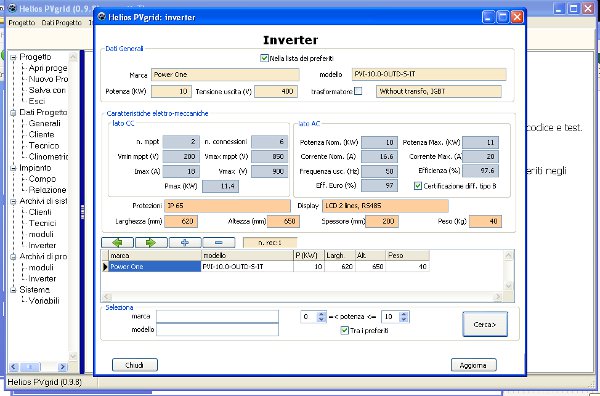The image size is (600, 396).
Task: Click the n. mppt field
Action: click(x=181, y=142)
